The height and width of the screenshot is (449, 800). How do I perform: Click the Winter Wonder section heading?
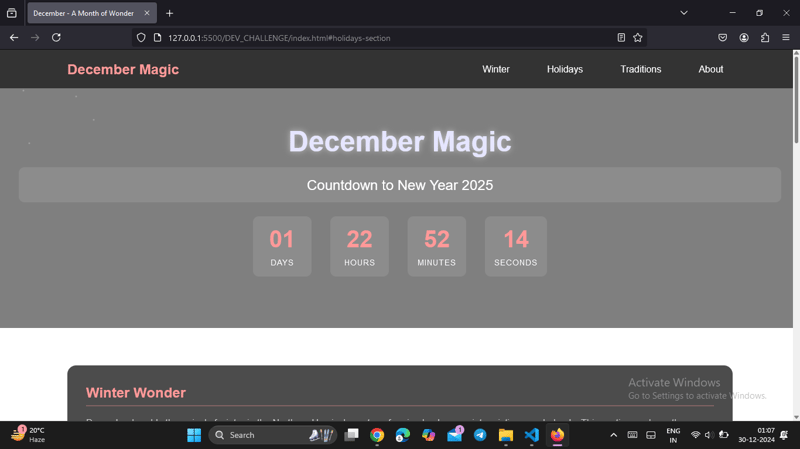click(136, 393)
